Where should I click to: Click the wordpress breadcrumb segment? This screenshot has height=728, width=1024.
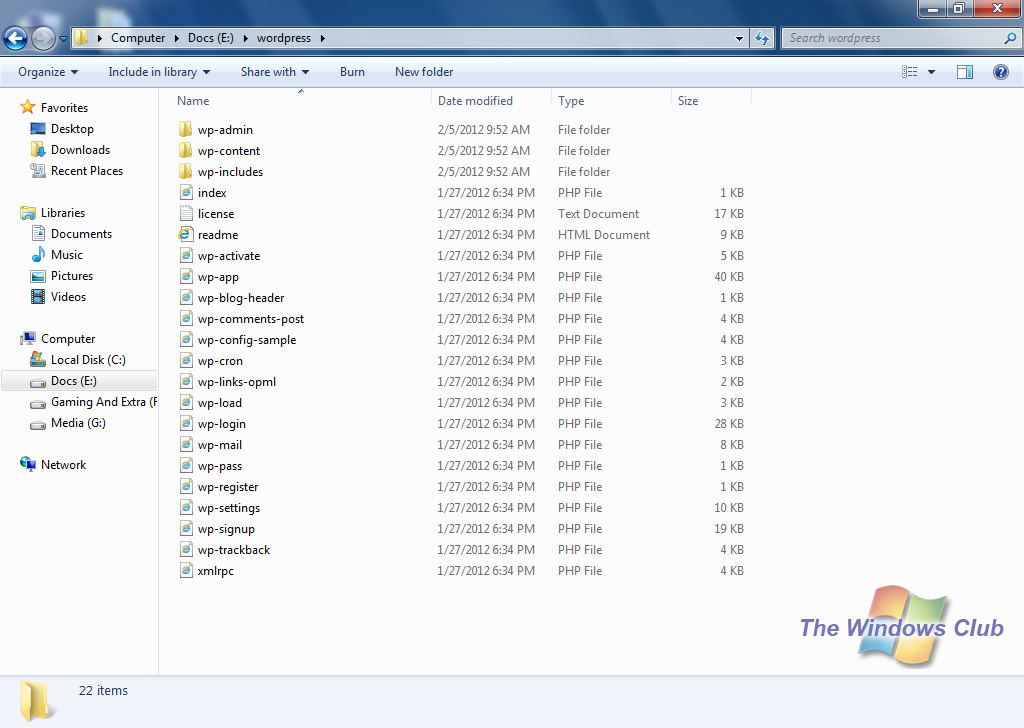(283, 38)
